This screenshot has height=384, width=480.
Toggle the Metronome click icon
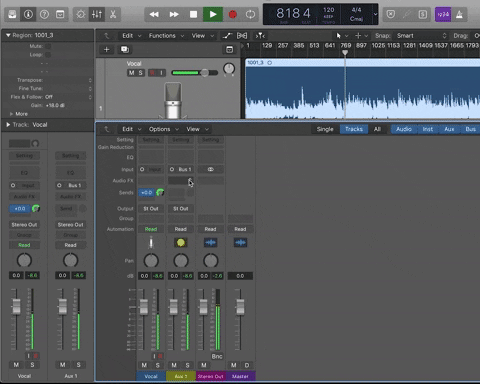(459, 14)
